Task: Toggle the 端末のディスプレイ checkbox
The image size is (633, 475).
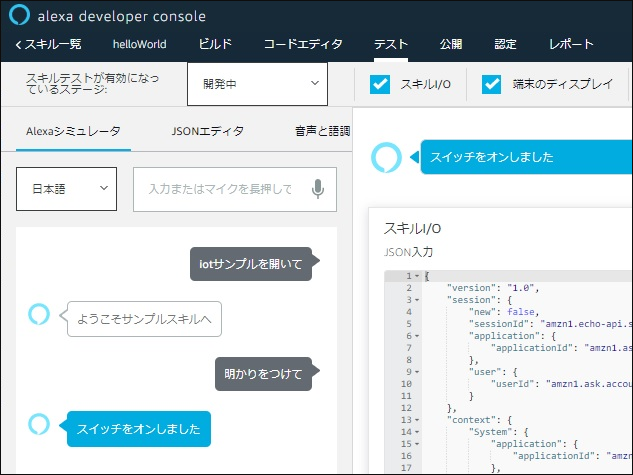Action: tap(491, 84)
